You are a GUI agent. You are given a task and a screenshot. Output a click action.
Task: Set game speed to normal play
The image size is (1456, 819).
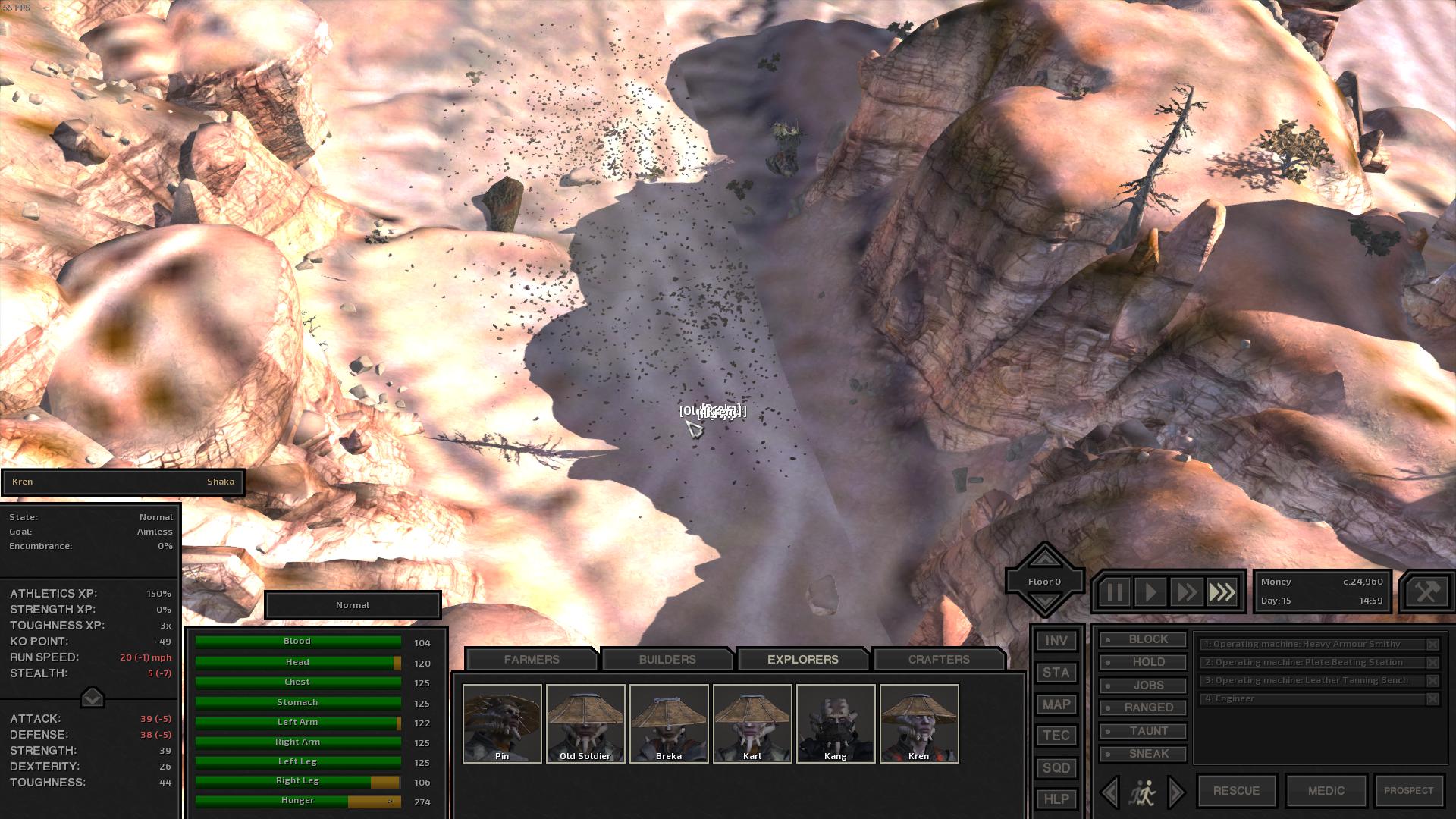coord(1150,592)
